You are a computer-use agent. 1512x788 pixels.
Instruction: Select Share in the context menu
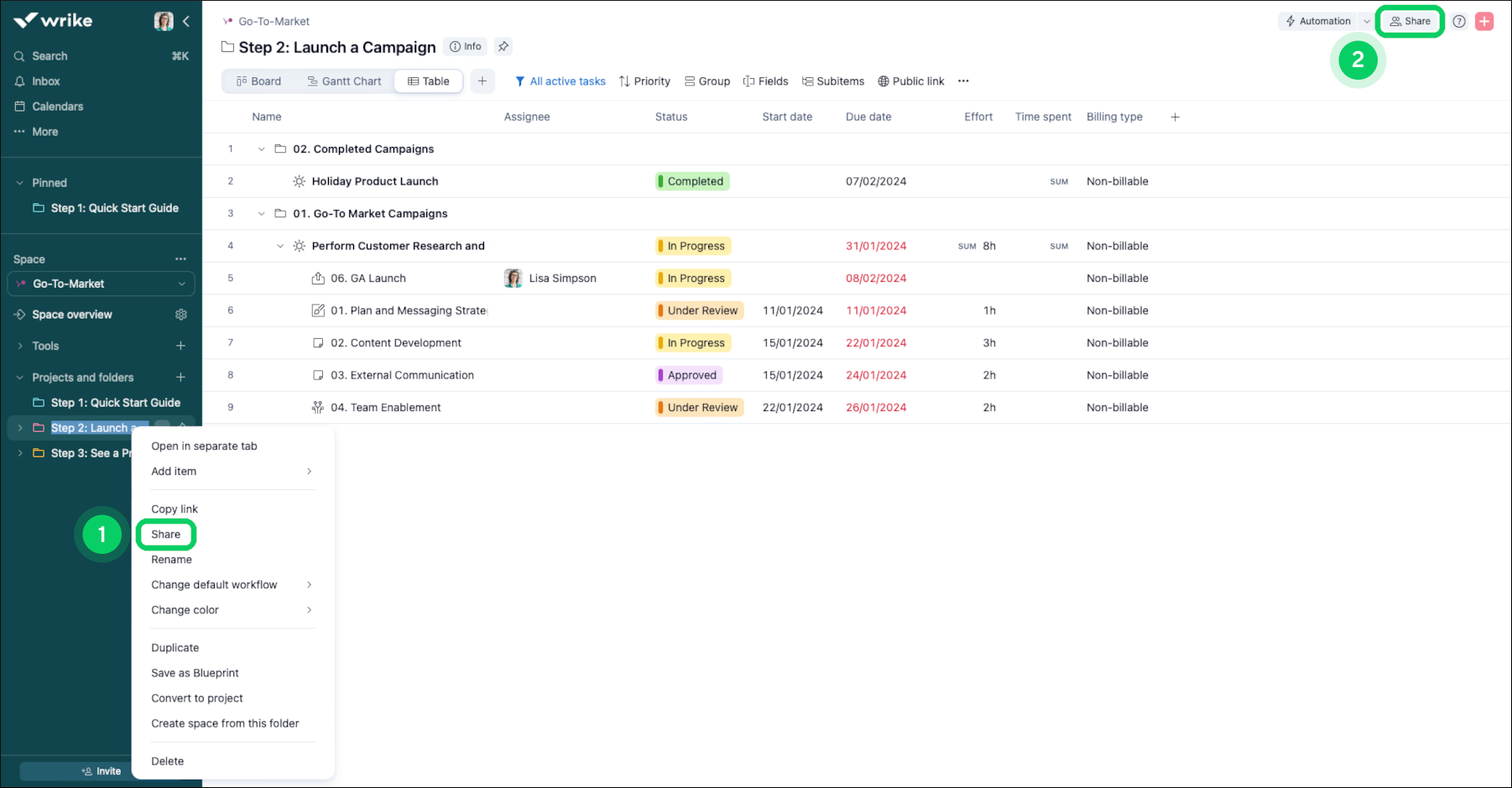coord(166,535)
